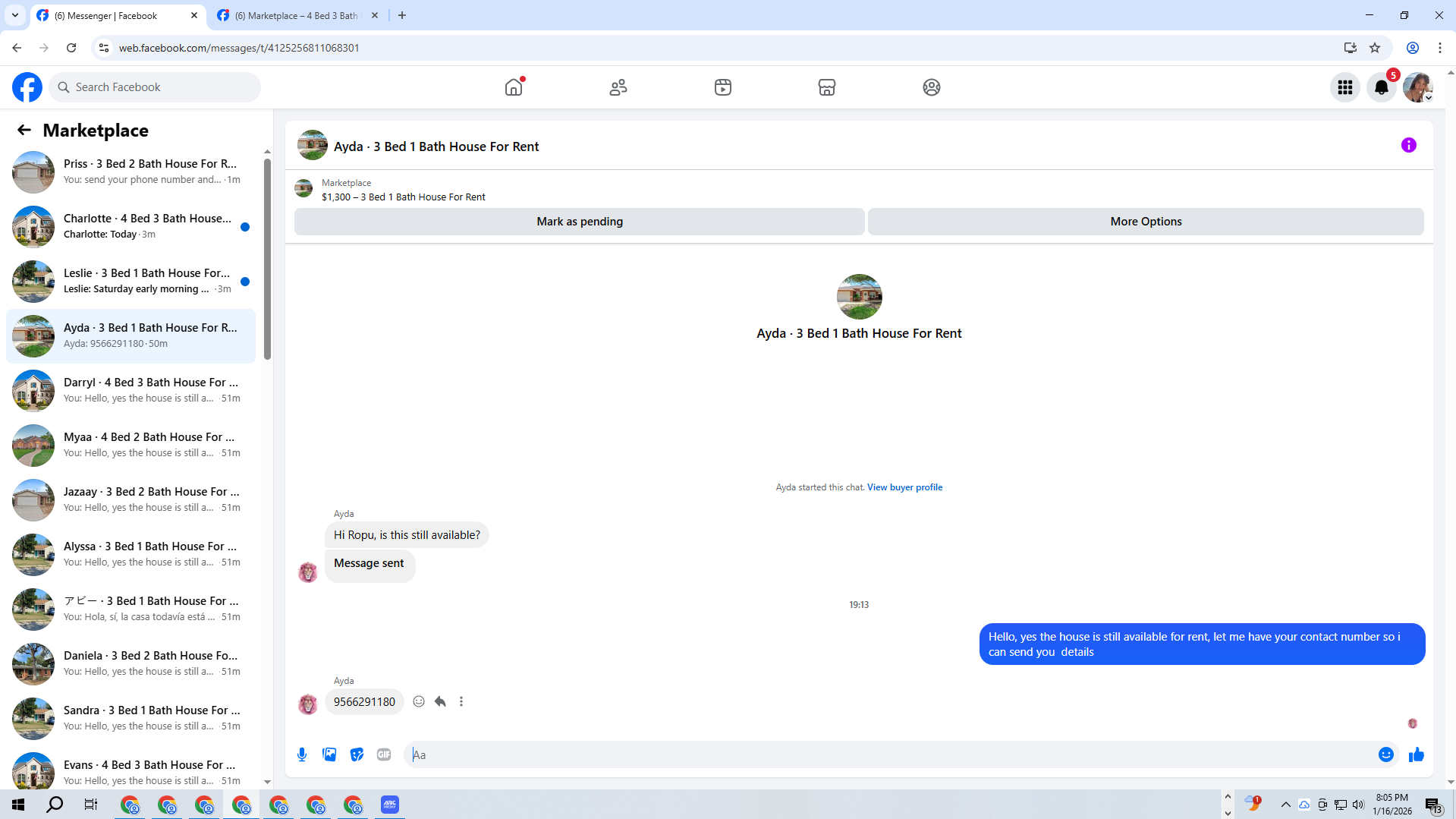Open Daniela 3 Bed 2 Bath conversation
The height and width of the screenshot is (819, 1456).
[131, 663]
